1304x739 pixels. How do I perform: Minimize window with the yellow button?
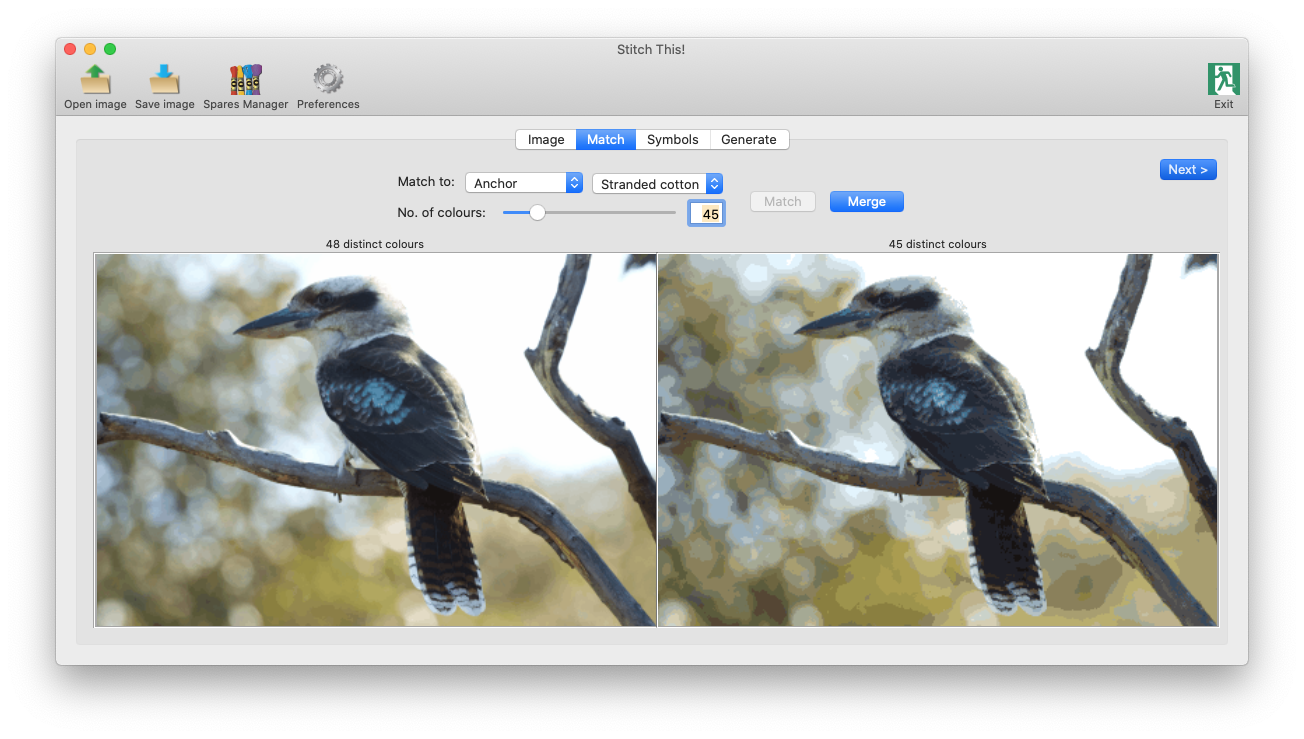[x=90, y=49]
